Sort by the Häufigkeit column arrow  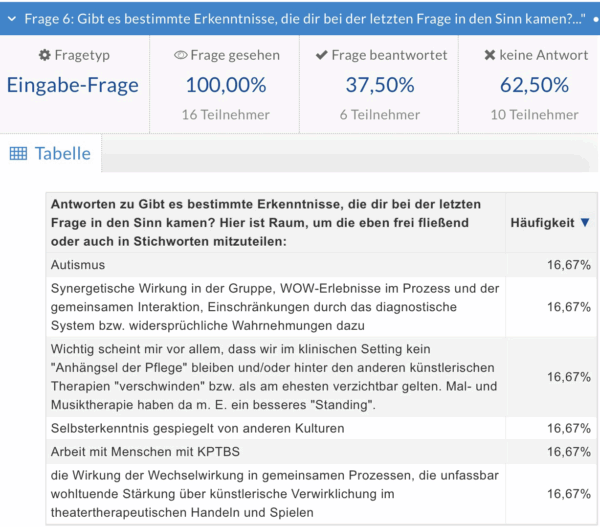(585, 223)
